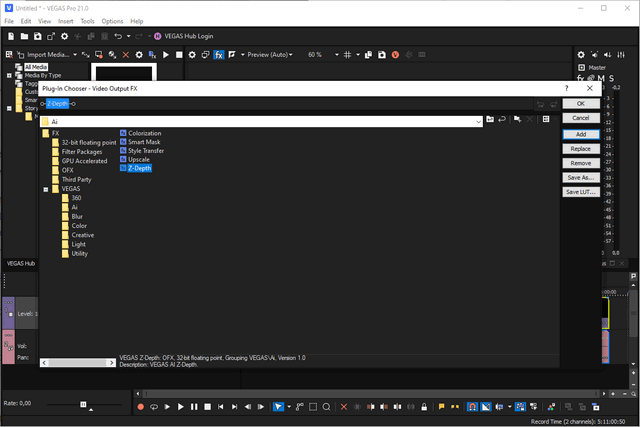This screenshot has height=427, width=640.
Task: Open the Import Media dropdown
Action: click(x=74, y=54)
